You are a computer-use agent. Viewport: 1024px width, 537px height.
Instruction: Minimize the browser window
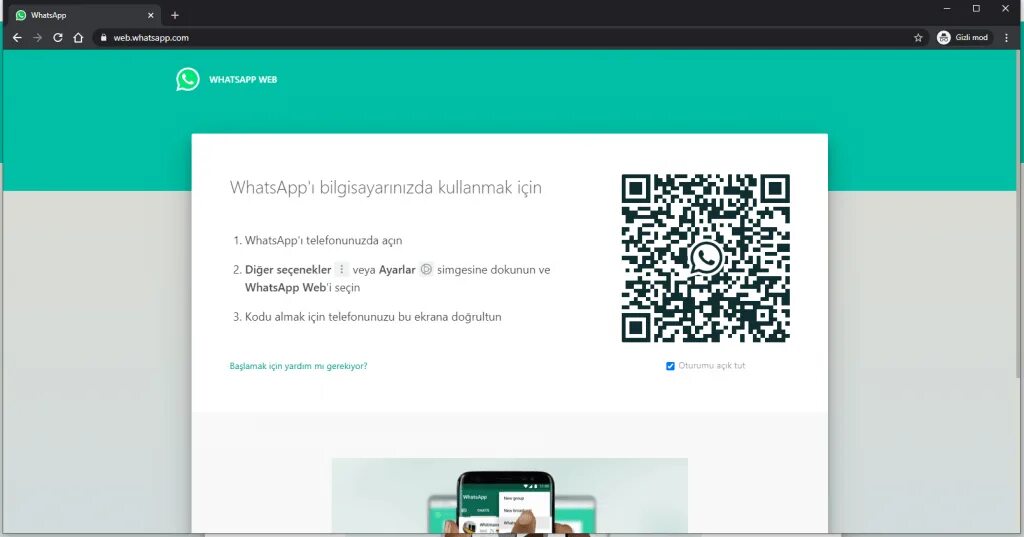tap(947, 8)
